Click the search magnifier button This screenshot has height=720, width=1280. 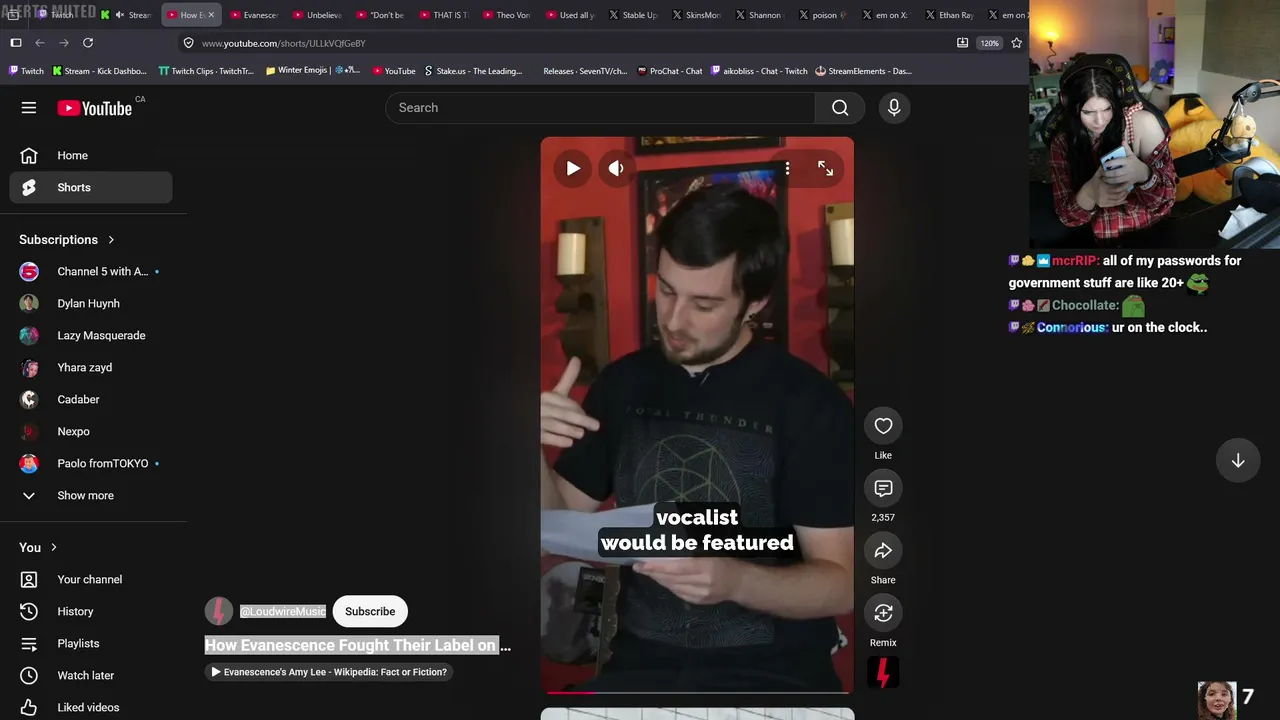point(840,108)
